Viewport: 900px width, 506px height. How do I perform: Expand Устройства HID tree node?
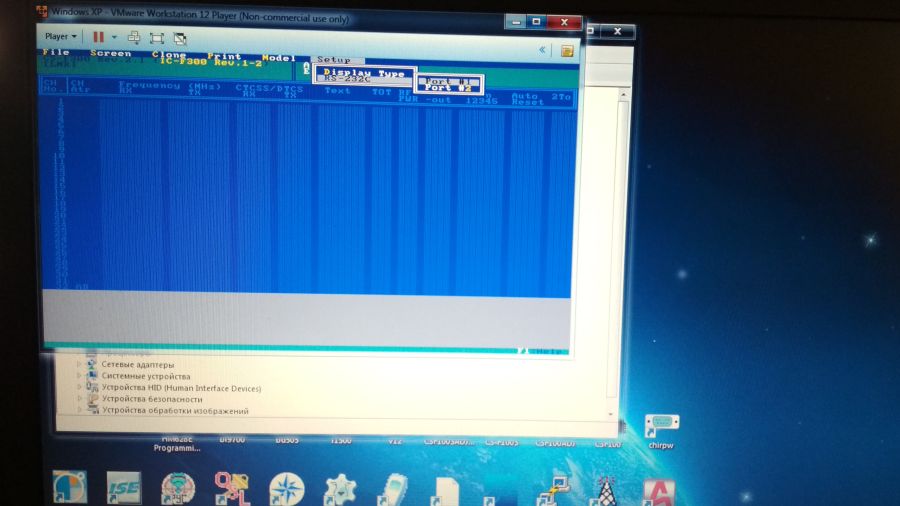[79, 388]
